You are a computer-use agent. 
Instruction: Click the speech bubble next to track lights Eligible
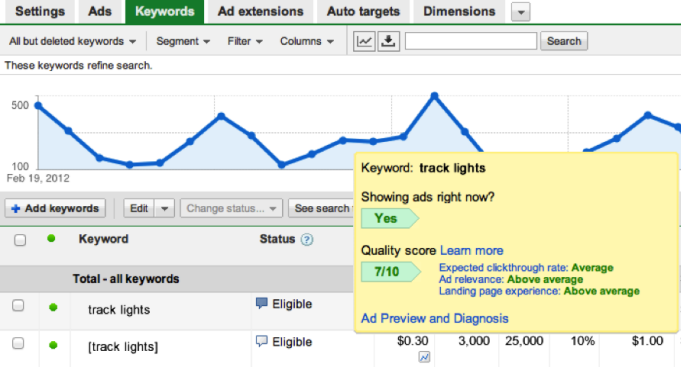tap(261, 303)
